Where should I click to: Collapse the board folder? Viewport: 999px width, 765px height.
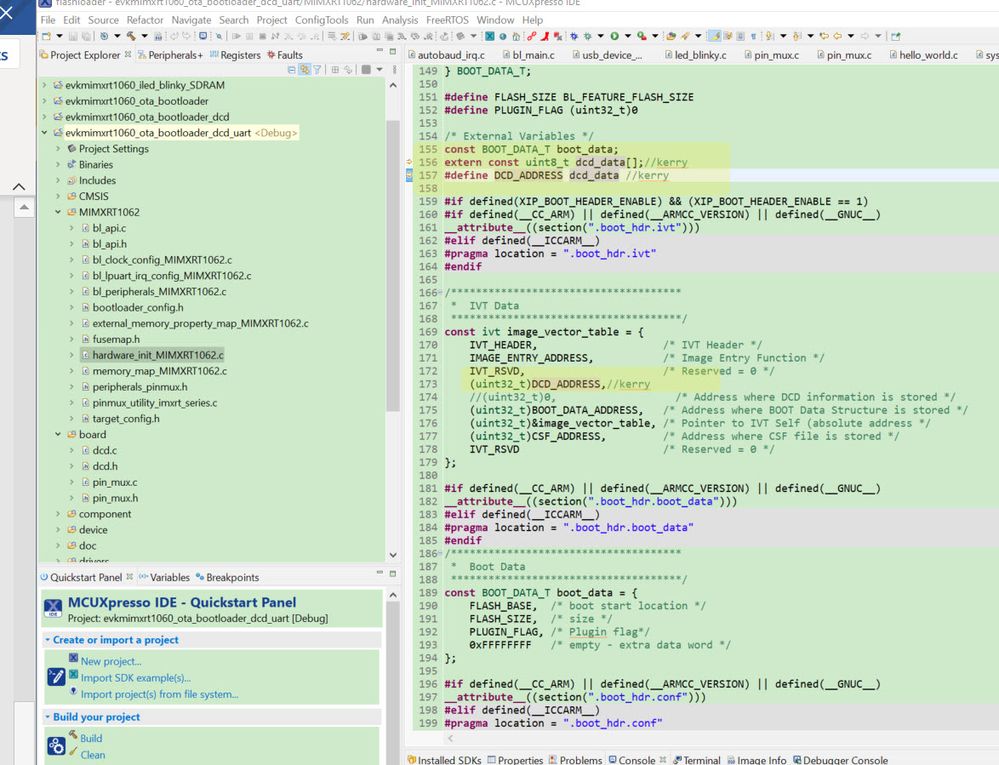coord(58,434)
